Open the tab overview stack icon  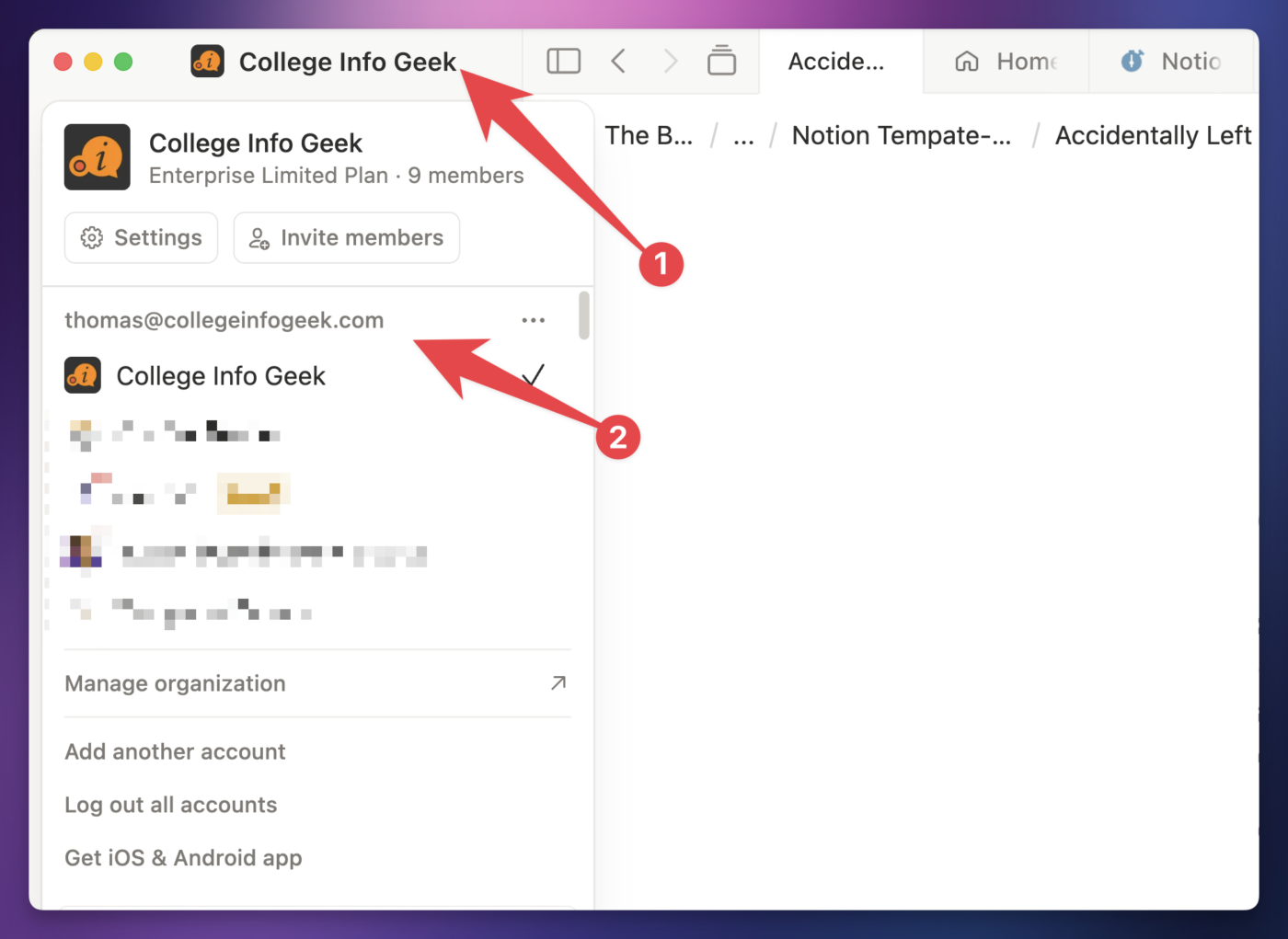tap(721, 61)
